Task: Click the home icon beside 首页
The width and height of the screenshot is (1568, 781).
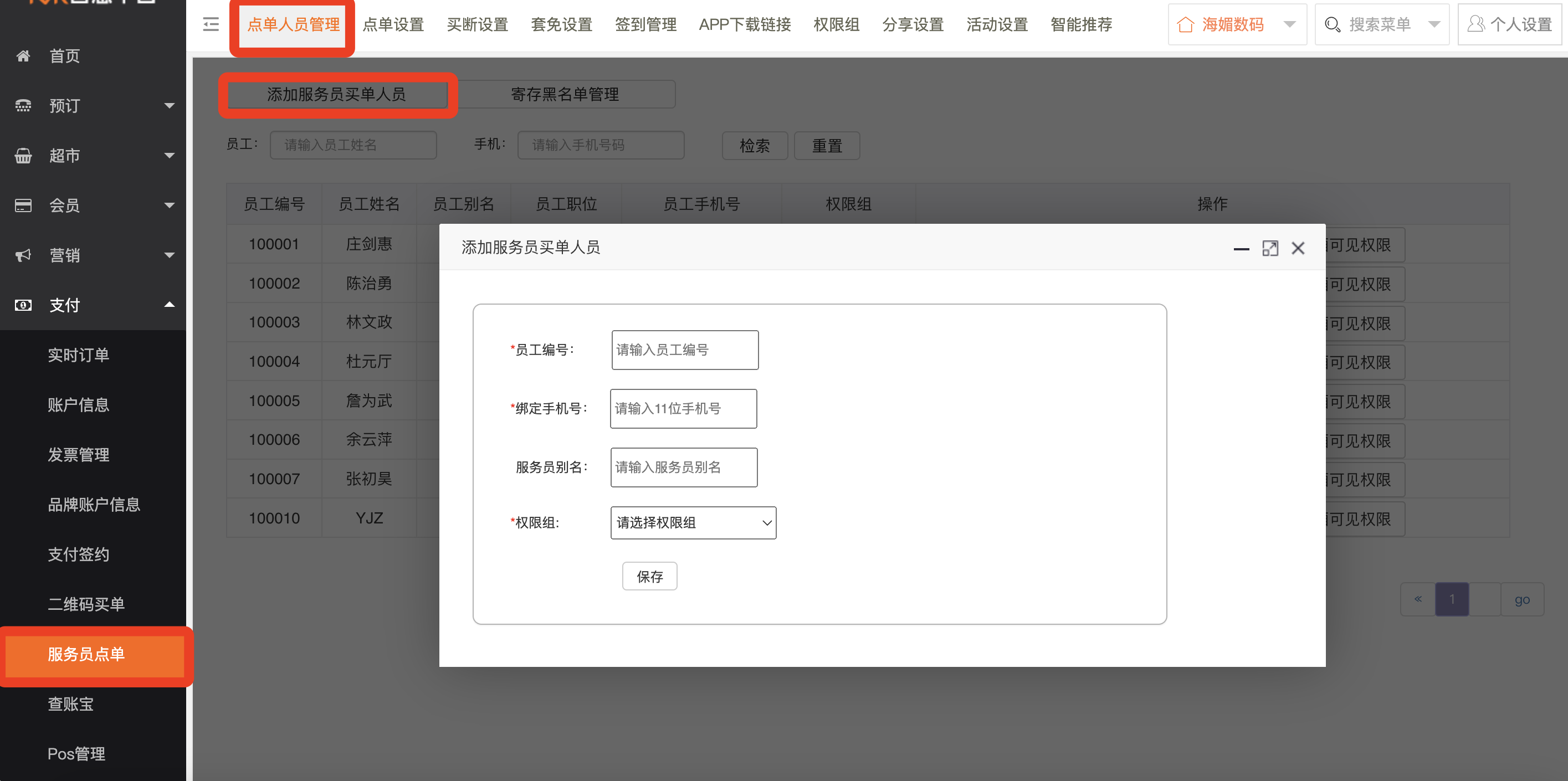Action: coord(23,56)
